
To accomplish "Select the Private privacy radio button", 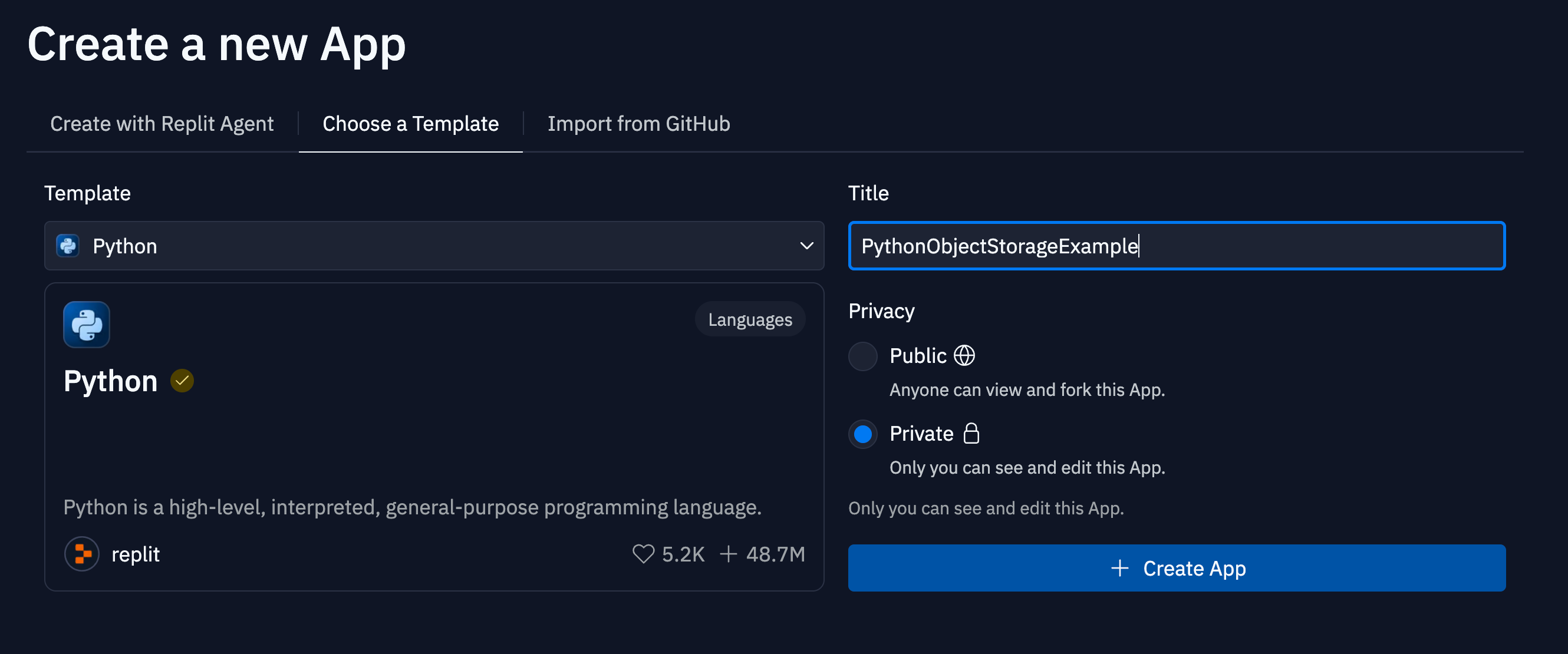I will 862,434.
